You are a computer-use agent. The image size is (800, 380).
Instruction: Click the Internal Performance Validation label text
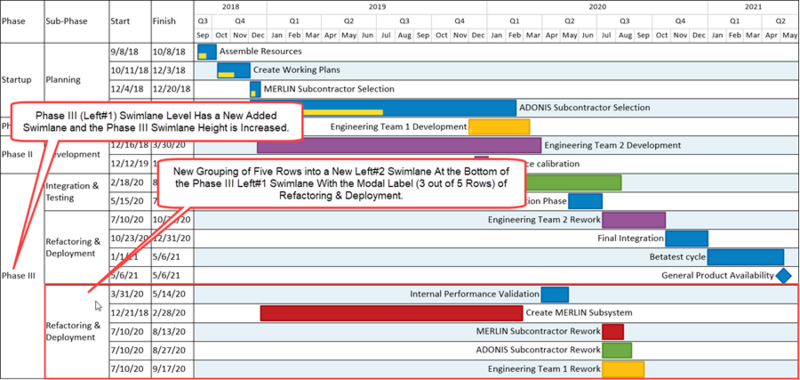[474, 294]
